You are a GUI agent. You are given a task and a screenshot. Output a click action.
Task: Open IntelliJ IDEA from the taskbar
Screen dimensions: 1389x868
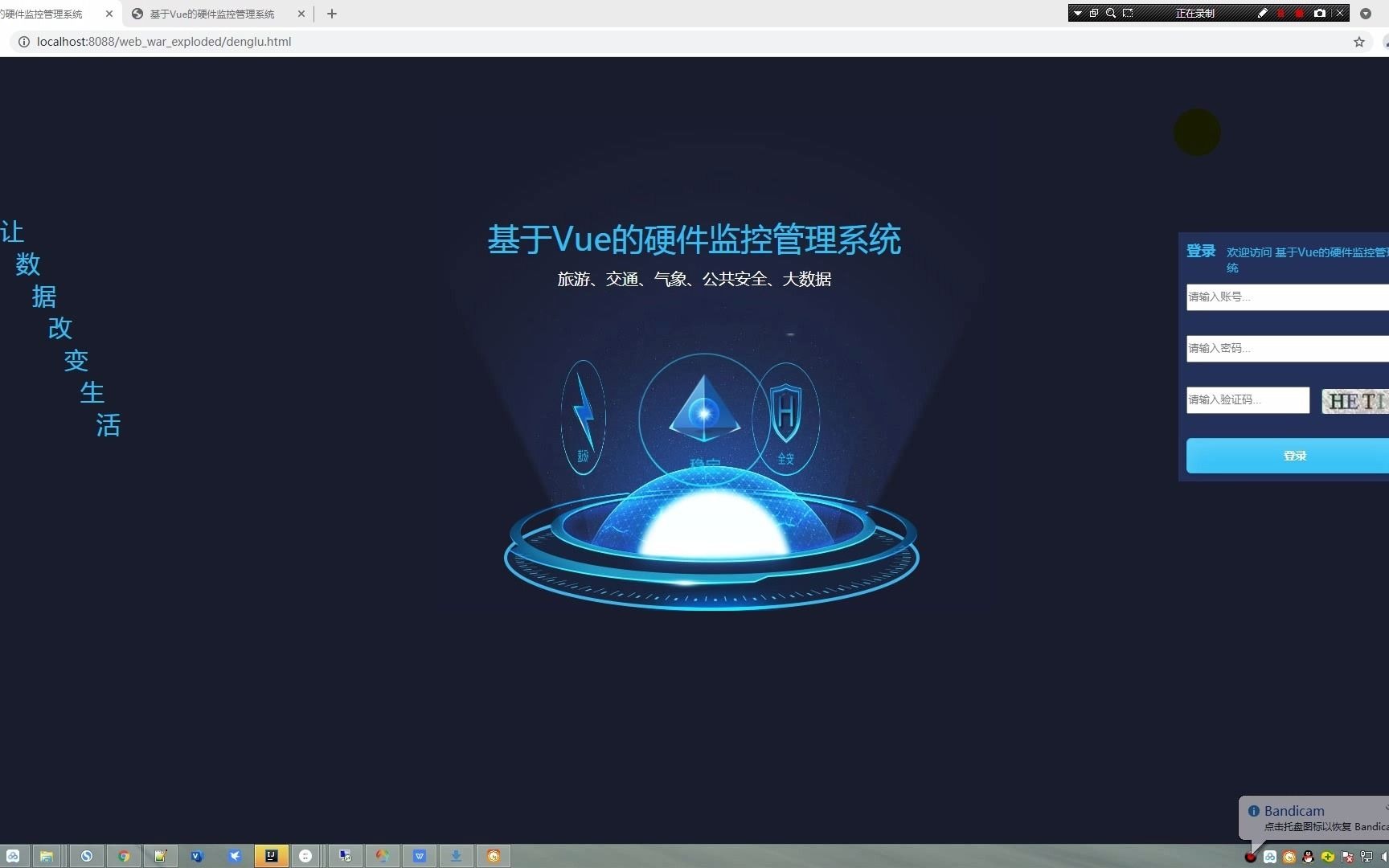coord(271,856)
